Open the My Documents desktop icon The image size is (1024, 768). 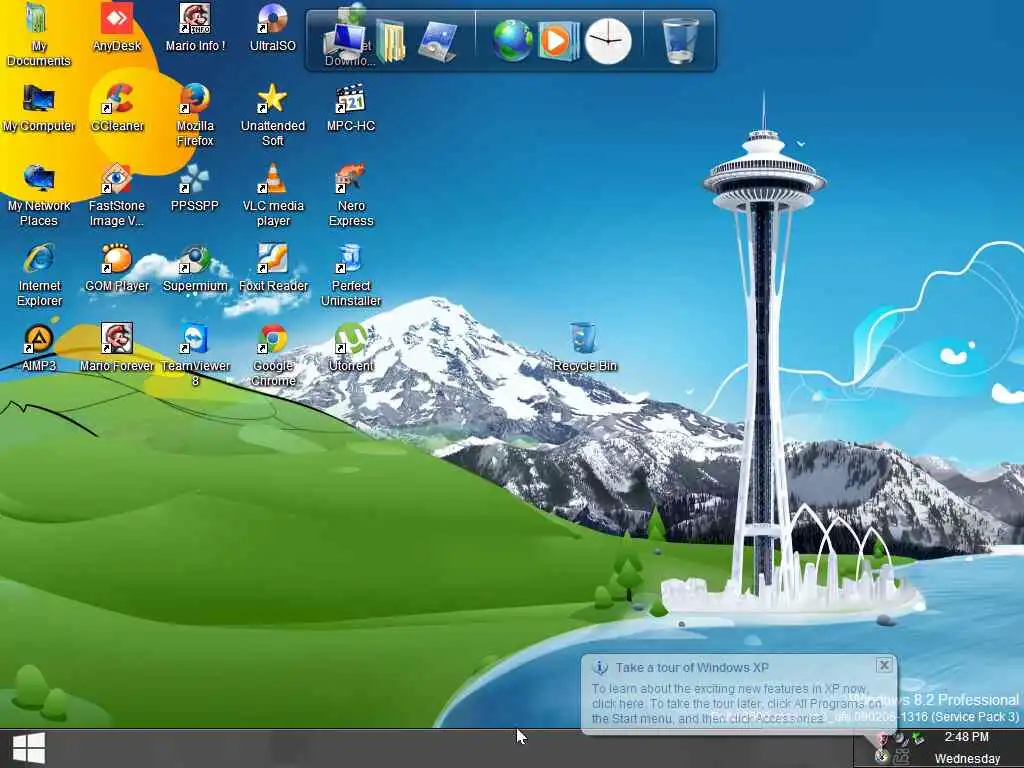pos(38,35)
